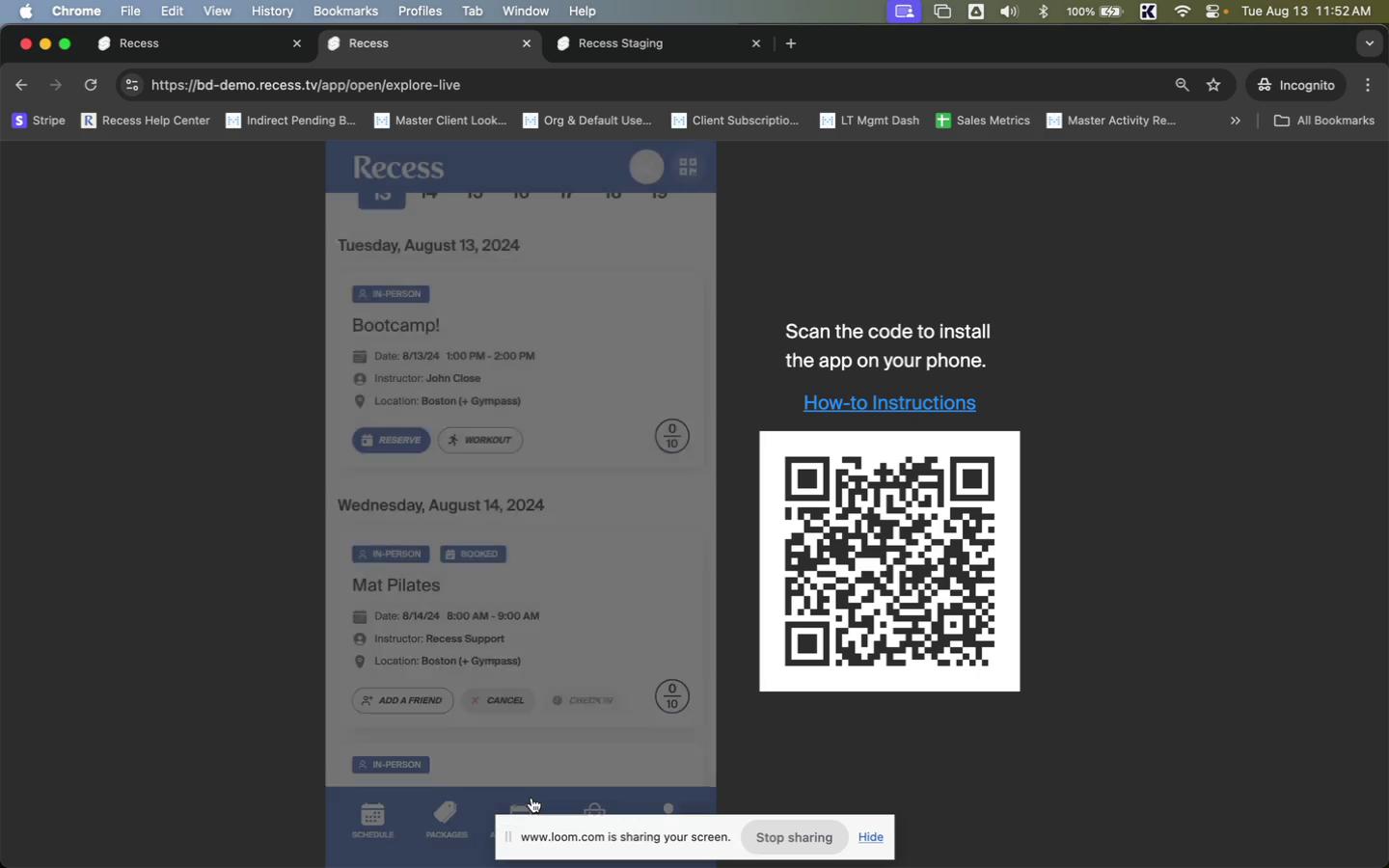Click Stop sharing in Loom bar
The width and height of the screenshot is (1389, 868).
pyautogui.click(x=794, y=837)
